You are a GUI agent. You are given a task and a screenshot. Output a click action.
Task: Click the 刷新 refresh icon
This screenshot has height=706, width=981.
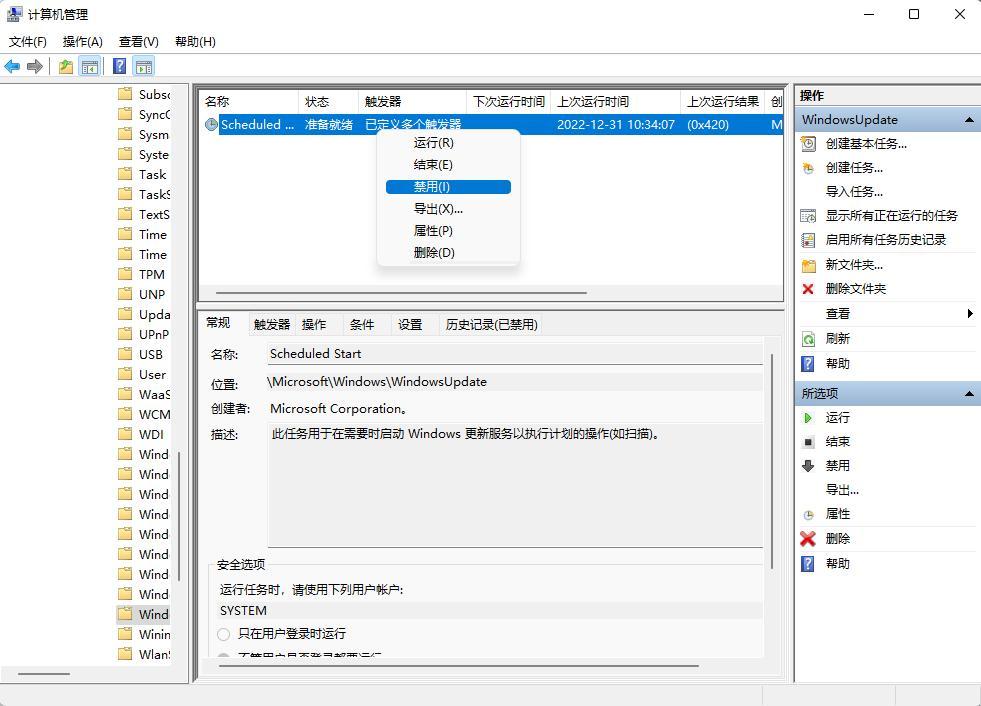click(808, 339)
